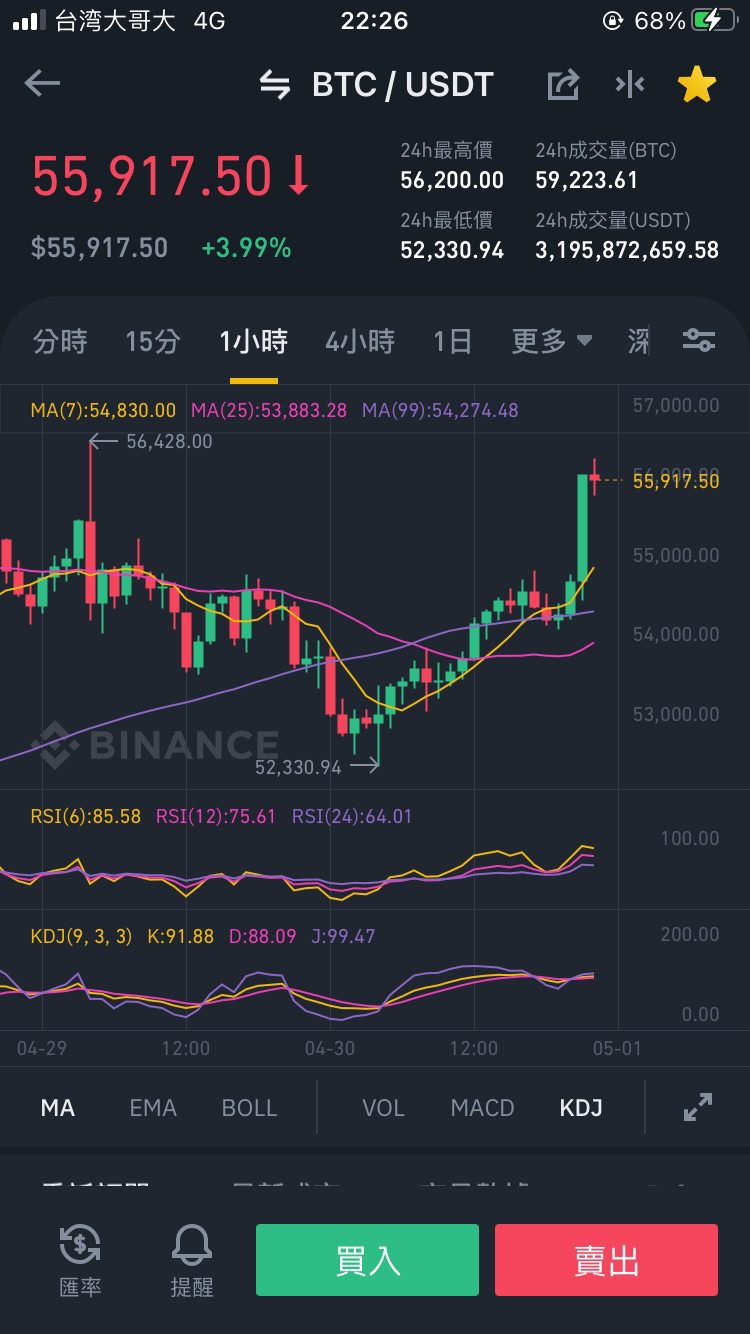This screenshot has height=1334, width=750.
Task: Open the 提醒 alert bell
Action: click(x=192, y=1261)
